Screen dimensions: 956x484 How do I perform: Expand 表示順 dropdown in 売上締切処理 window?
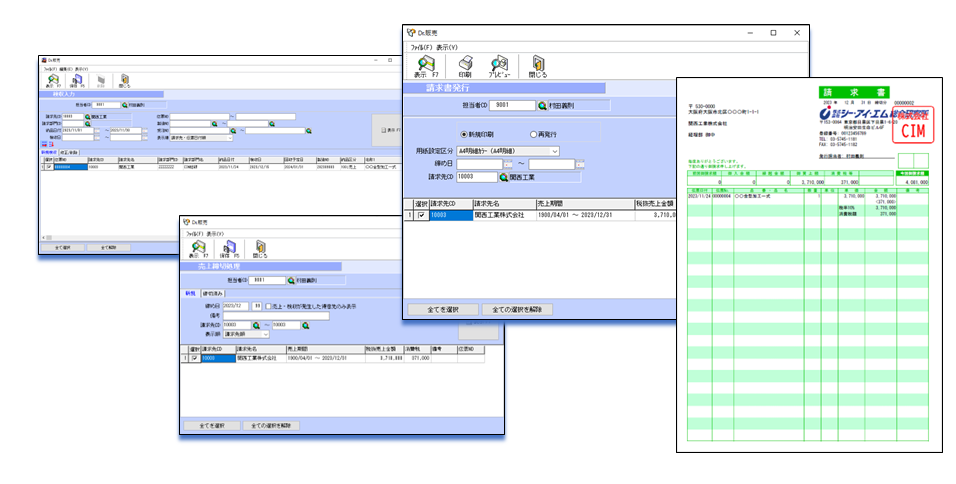[x=265, y=334]
